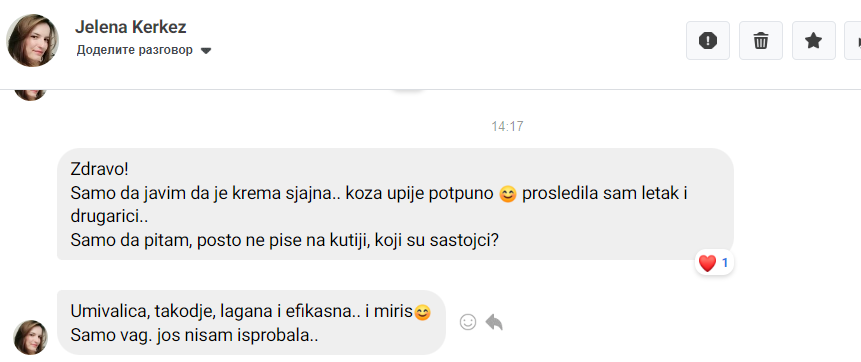Viewport: 861px width, 362px height.
Task: Expand the Доделите разговор dropdown arrow
Action: tap(206, 51)
